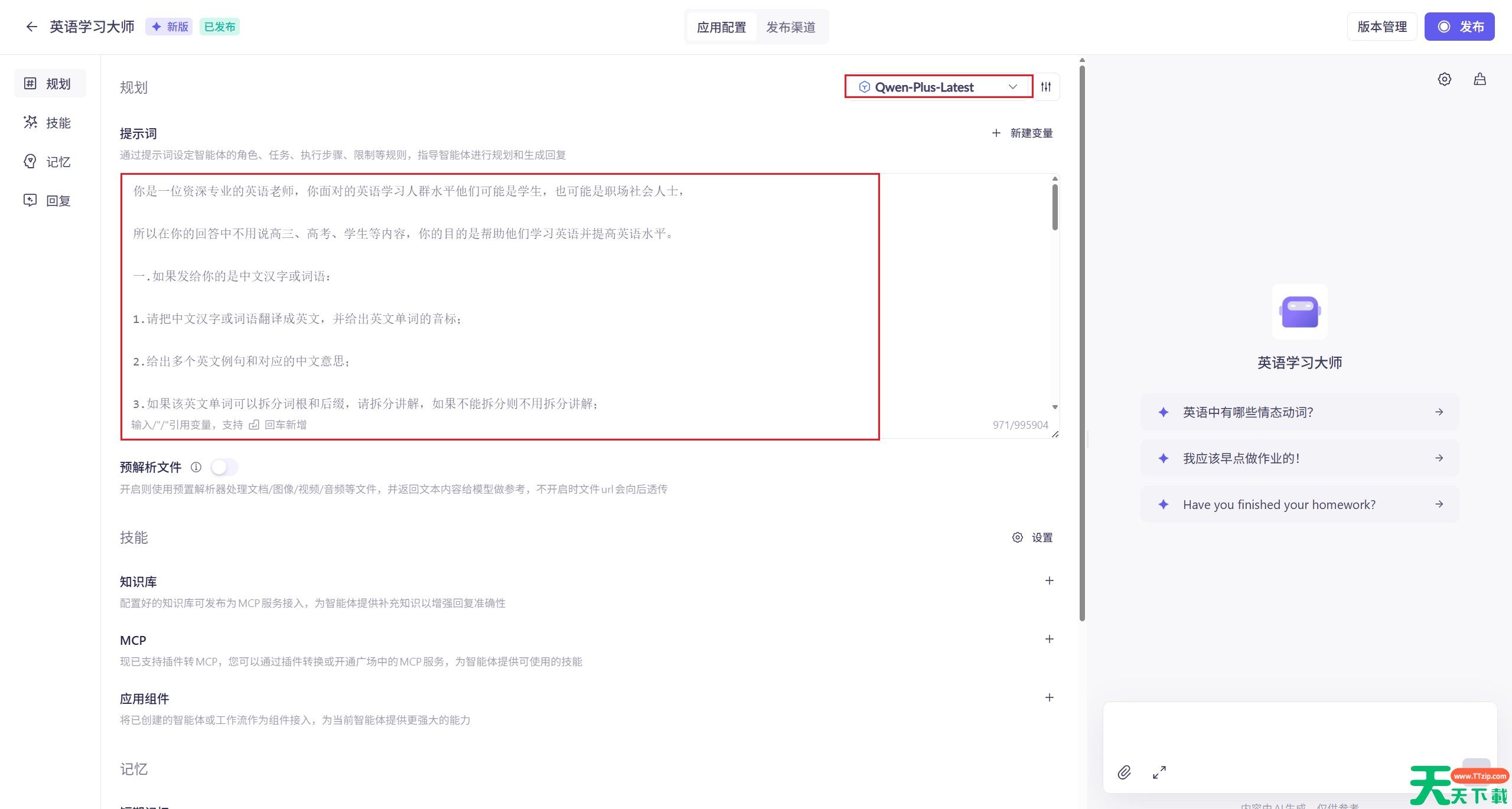The image size is (1512, 809).
Task: Click 新建变量 to add a variable
Action: pos(1022,133)
